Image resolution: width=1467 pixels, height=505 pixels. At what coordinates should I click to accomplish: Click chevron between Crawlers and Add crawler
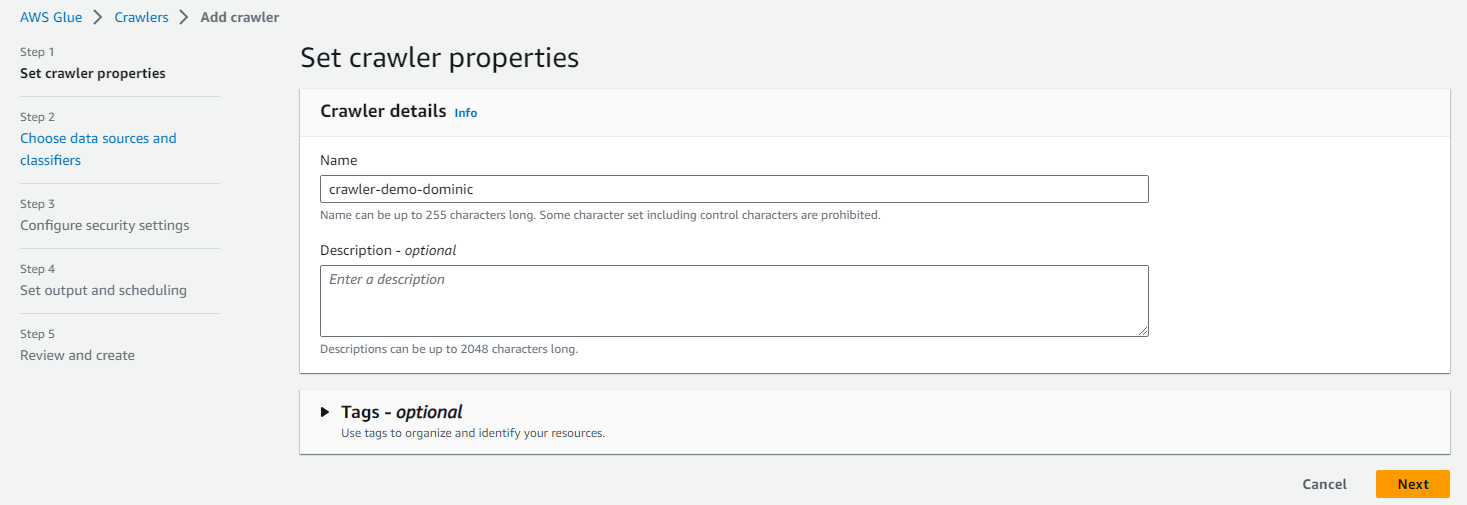tap(184, 17)
